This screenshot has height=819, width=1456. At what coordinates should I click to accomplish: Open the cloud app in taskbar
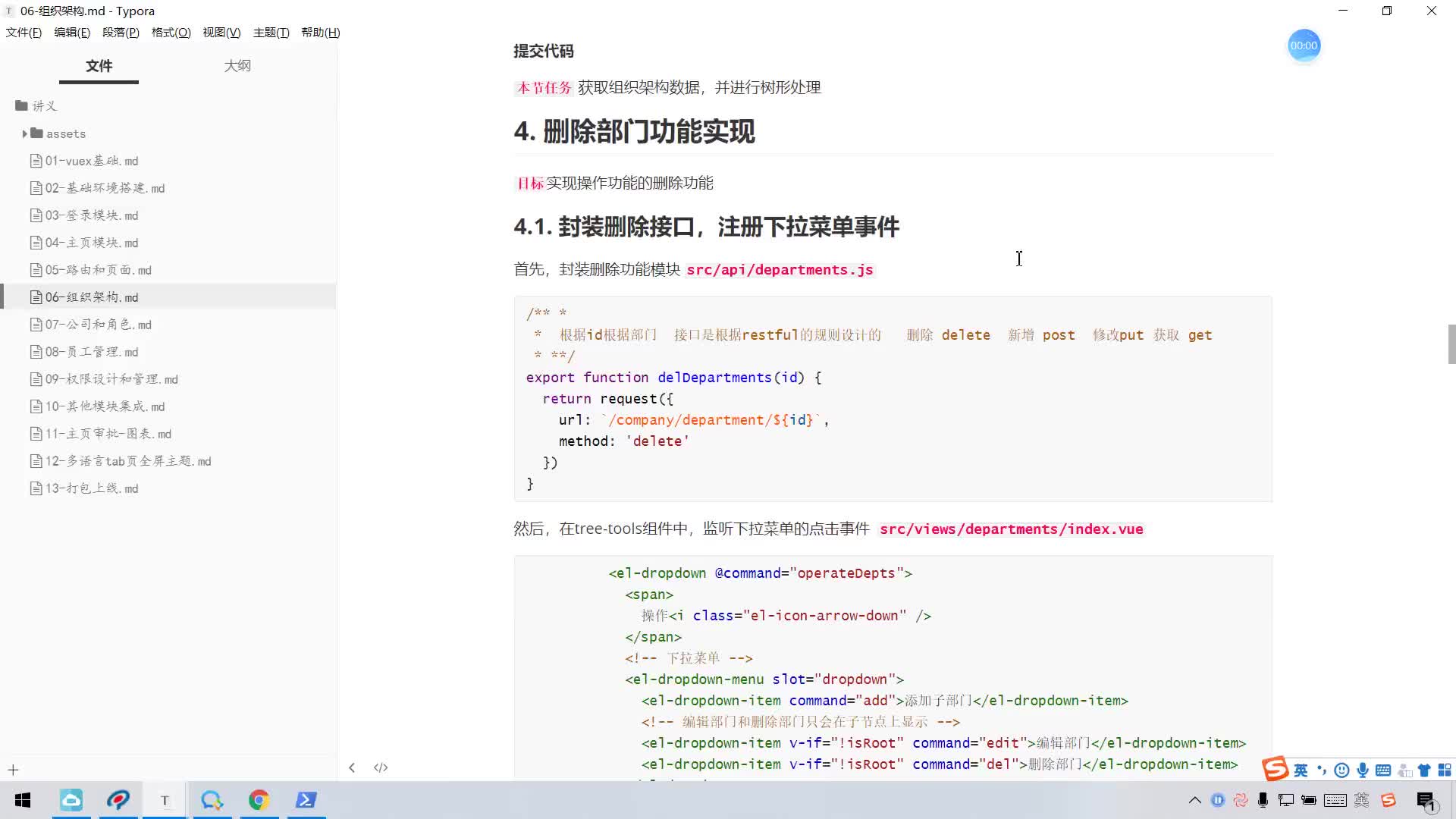click(x=71, y=800)
